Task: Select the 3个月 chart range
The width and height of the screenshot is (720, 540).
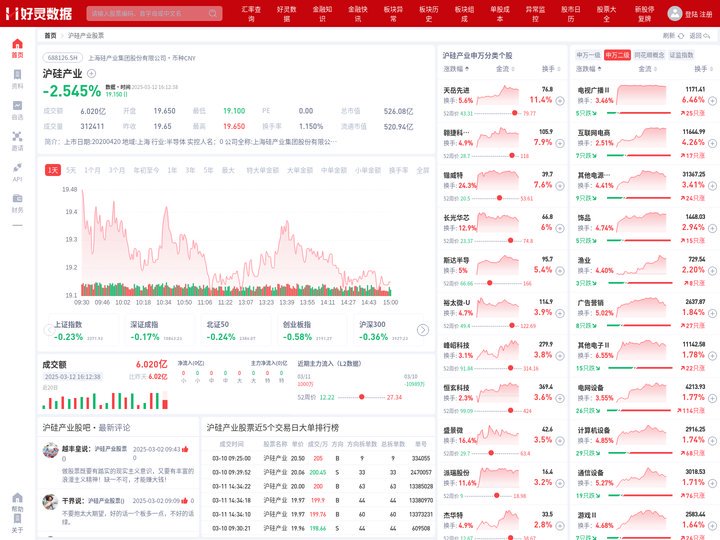Action: [x=117, y=170]
